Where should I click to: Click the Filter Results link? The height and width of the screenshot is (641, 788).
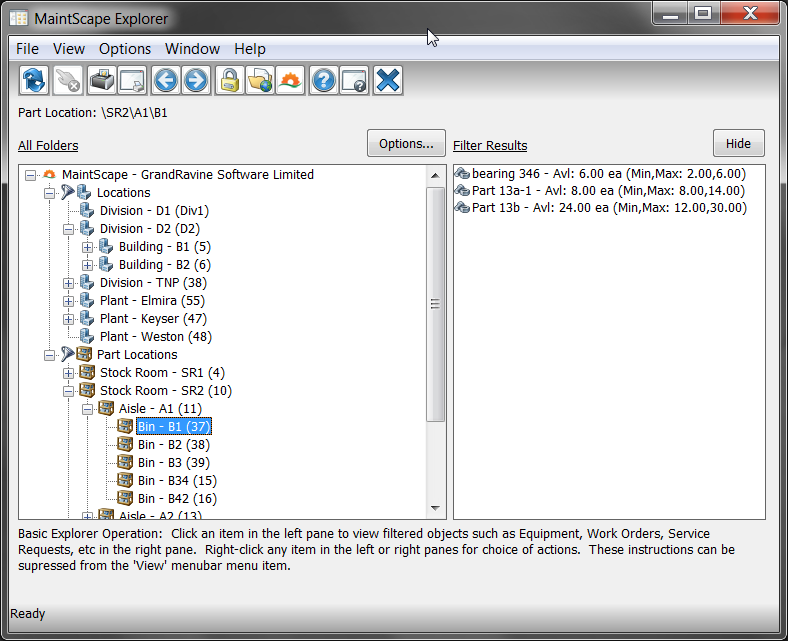490,145
